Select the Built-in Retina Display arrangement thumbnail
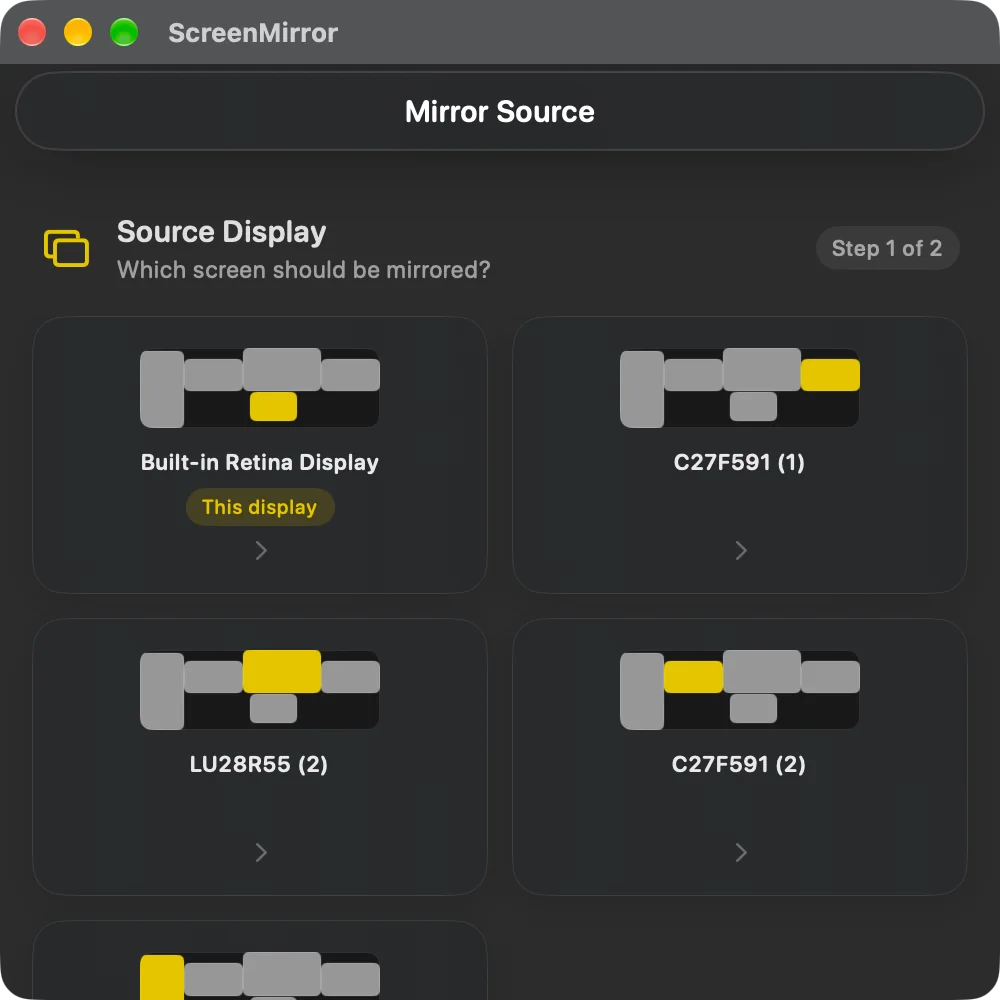 click(x=260, y=388)
